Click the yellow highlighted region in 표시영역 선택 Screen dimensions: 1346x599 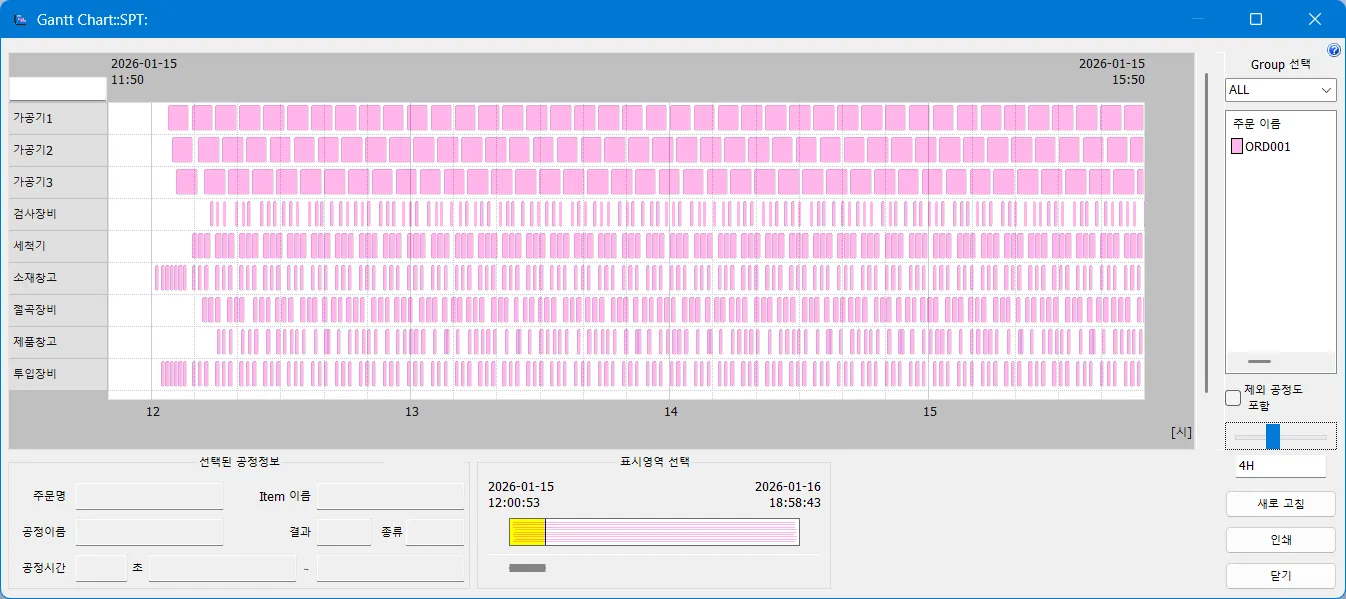point(527,532)
